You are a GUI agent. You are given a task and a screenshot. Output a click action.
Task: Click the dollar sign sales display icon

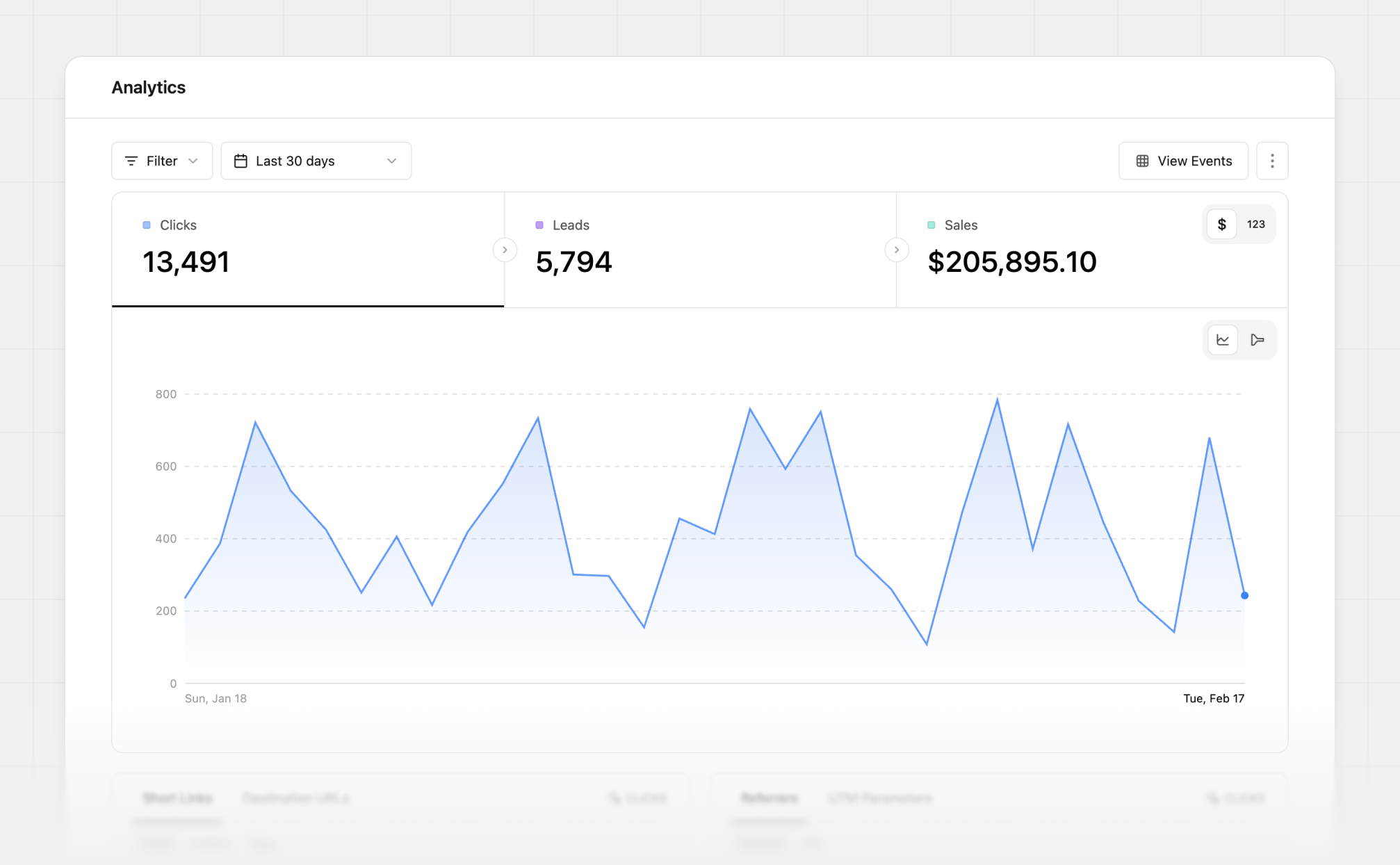(x=1221, y=224)
